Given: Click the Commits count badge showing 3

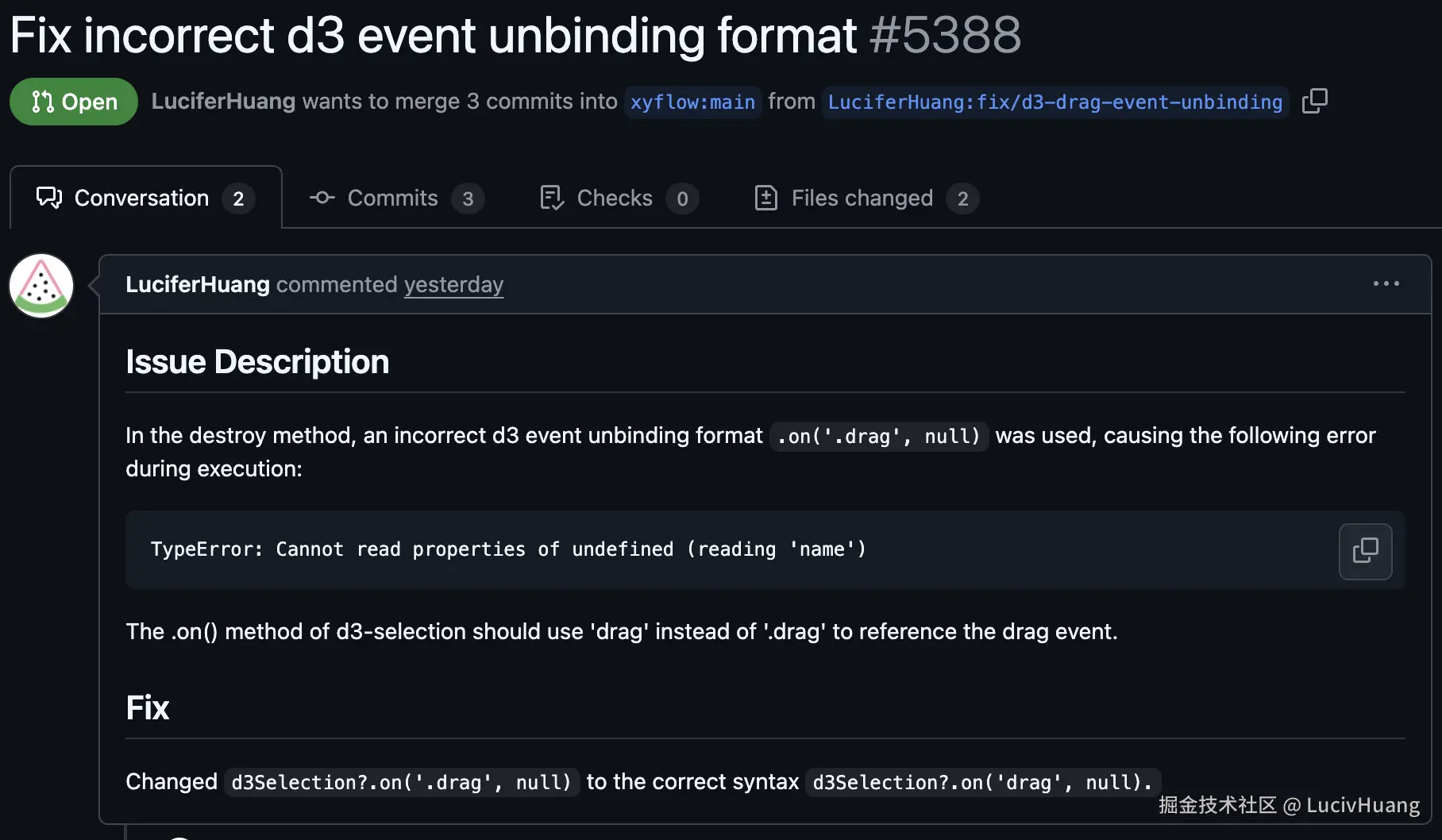Looking at the screenshot, I should (x=468, y=198).
